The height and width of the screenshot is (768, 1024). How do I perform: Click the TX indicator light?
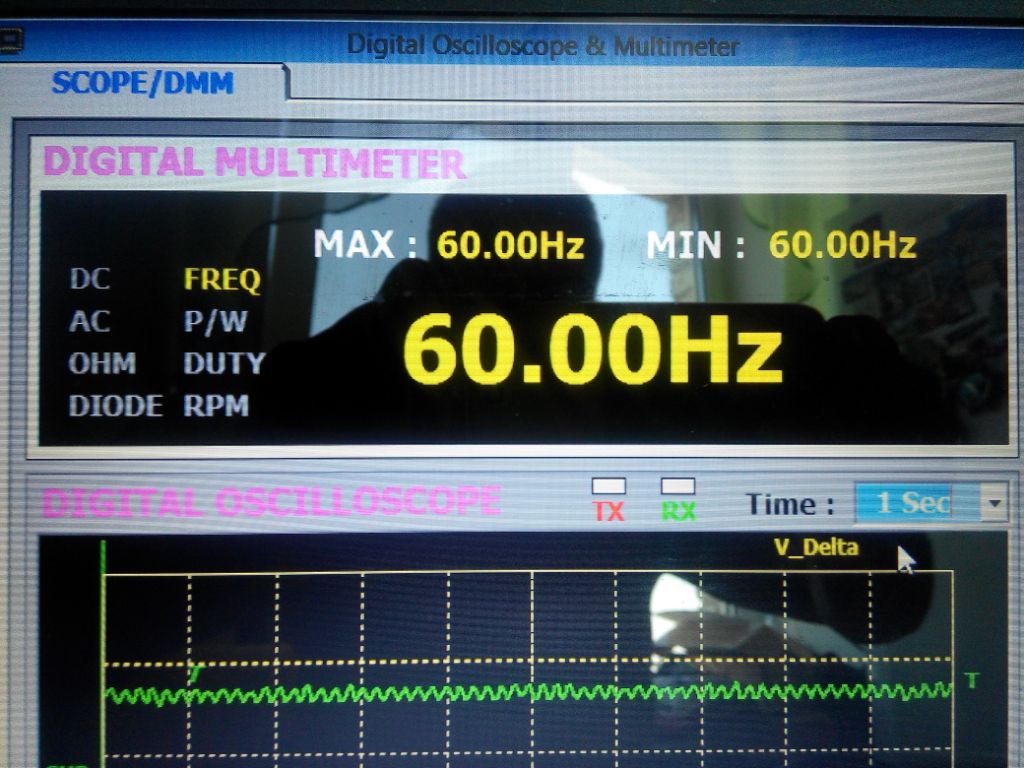click(x=608, y=486)
